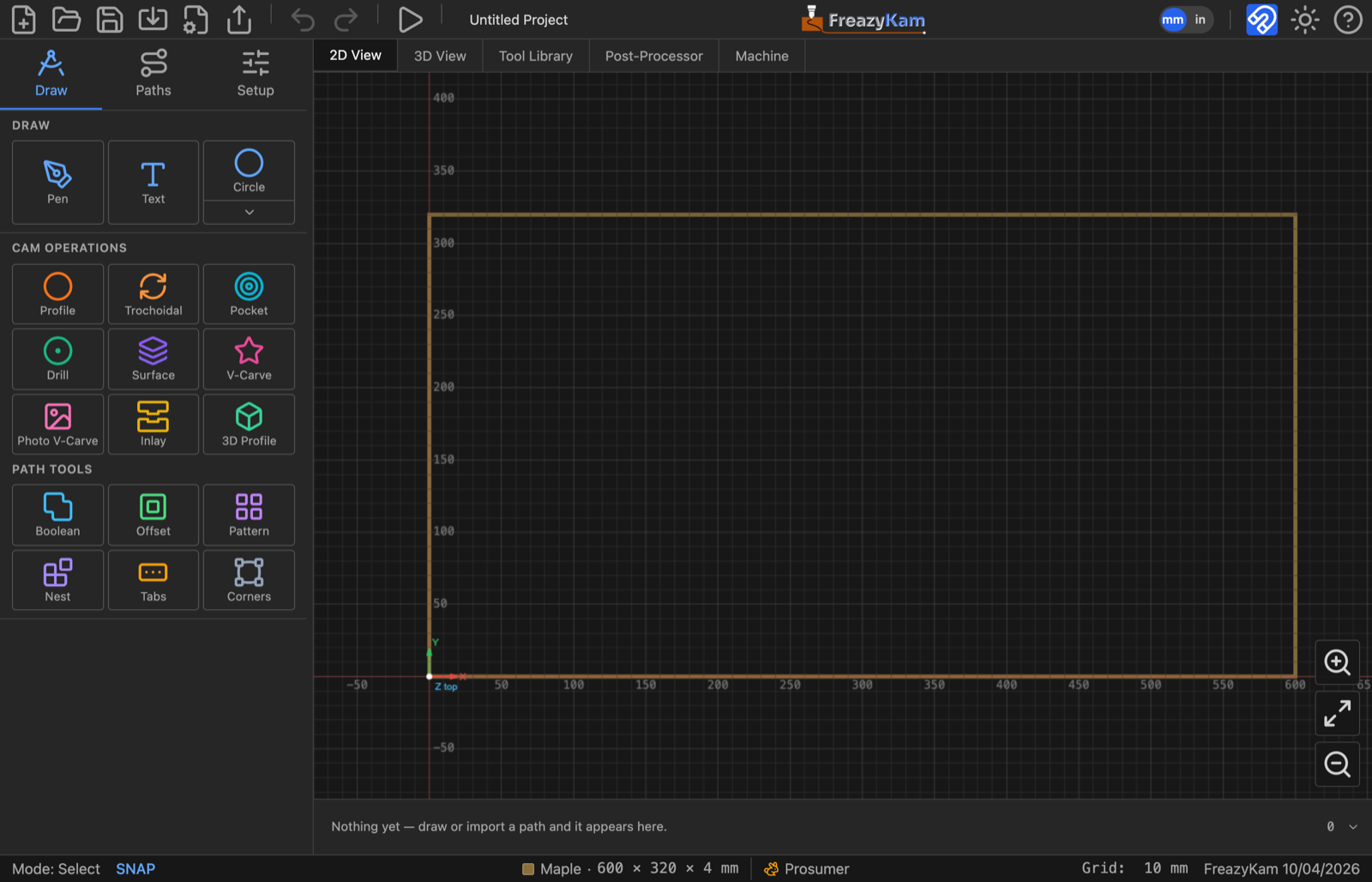Expand the shape tool dropdown under Circle
Screen dimensions: 1372x882
(x=249, y=212)
